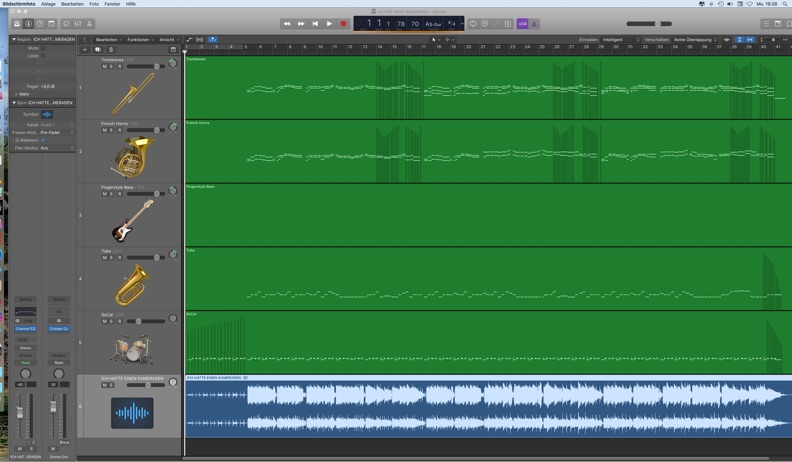Toggle the blue Catch playhead icon
This screenshot has height=462, width=792.
(x=213, y=39)
